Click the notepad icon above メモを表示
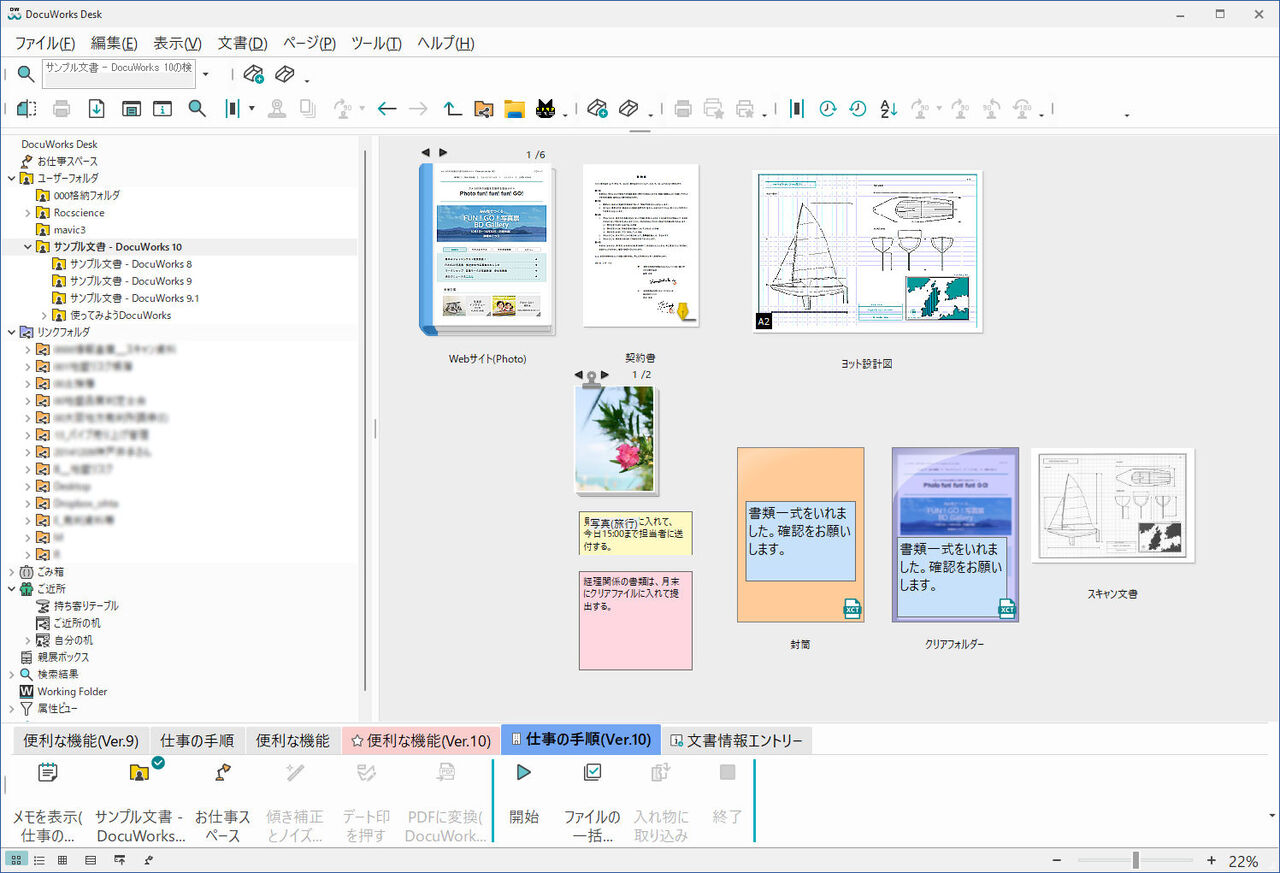Screen dimensions: 1280x873 click(x=48, y=772)
